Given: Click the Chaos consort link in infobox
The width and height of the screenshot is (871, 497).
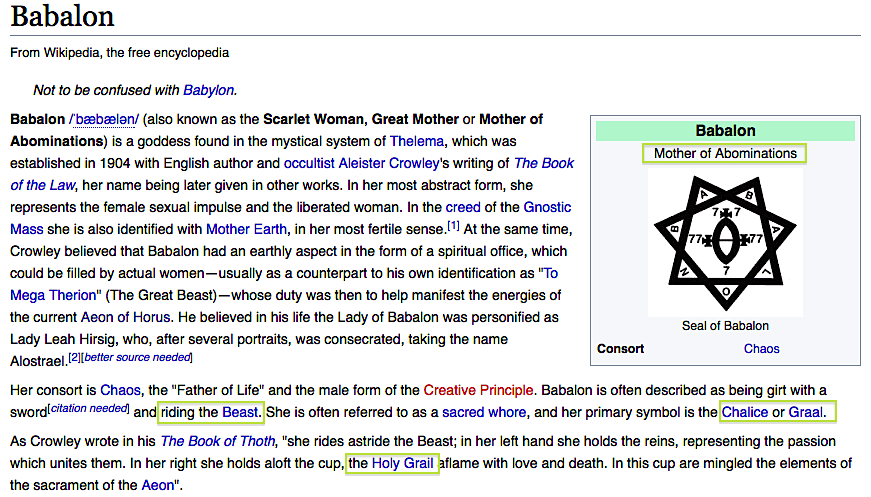Looking at the screenshot, I should [761, 349].
